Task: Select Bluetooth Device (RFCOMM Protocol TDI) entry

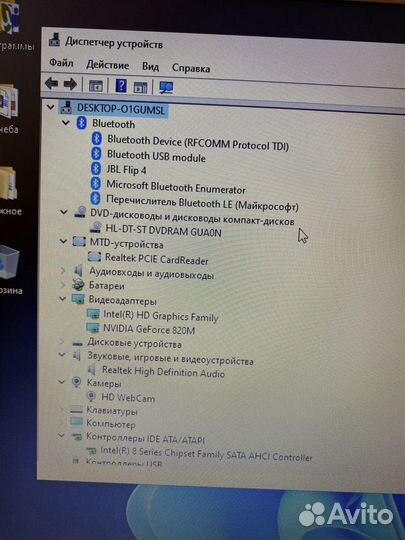Action: coord(198,144)
